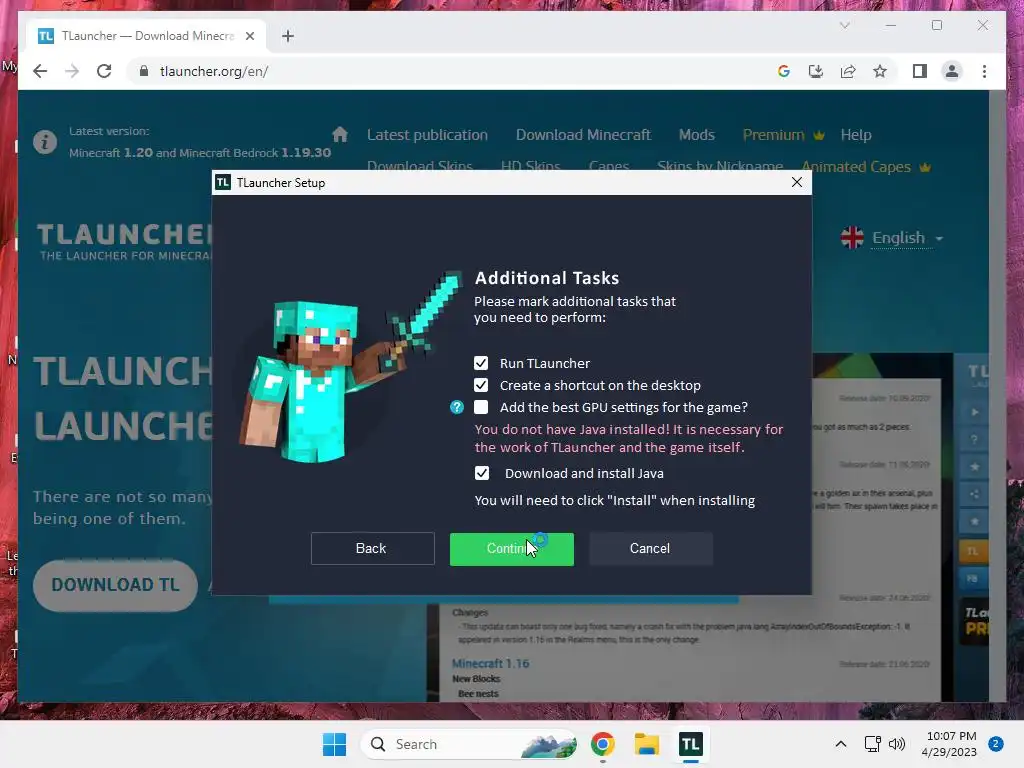Click Chrome forward navigation arrow
The width and height of the screenshot is (1024, 768).
pyautogui.click(x=72, y=71)
